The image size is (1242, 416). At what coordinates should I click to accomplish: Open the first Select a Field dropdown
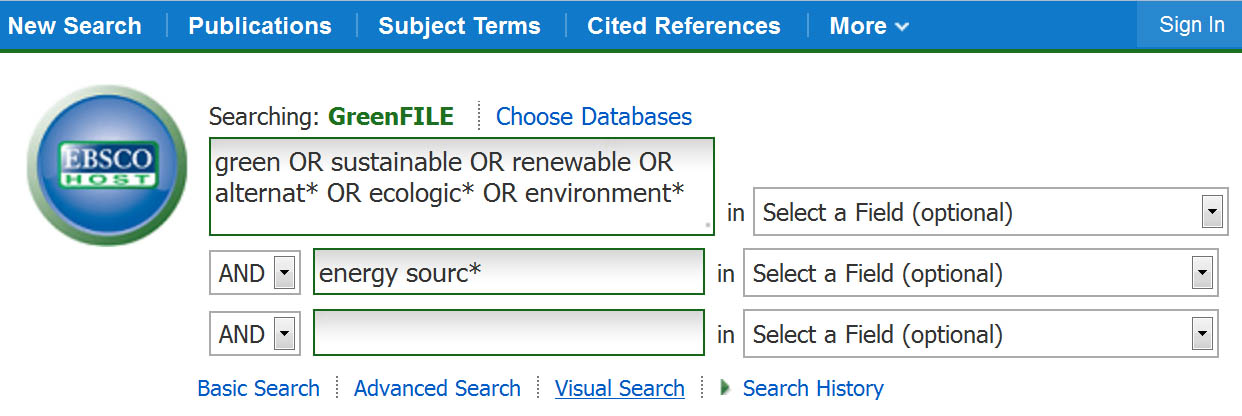[990, 212]
